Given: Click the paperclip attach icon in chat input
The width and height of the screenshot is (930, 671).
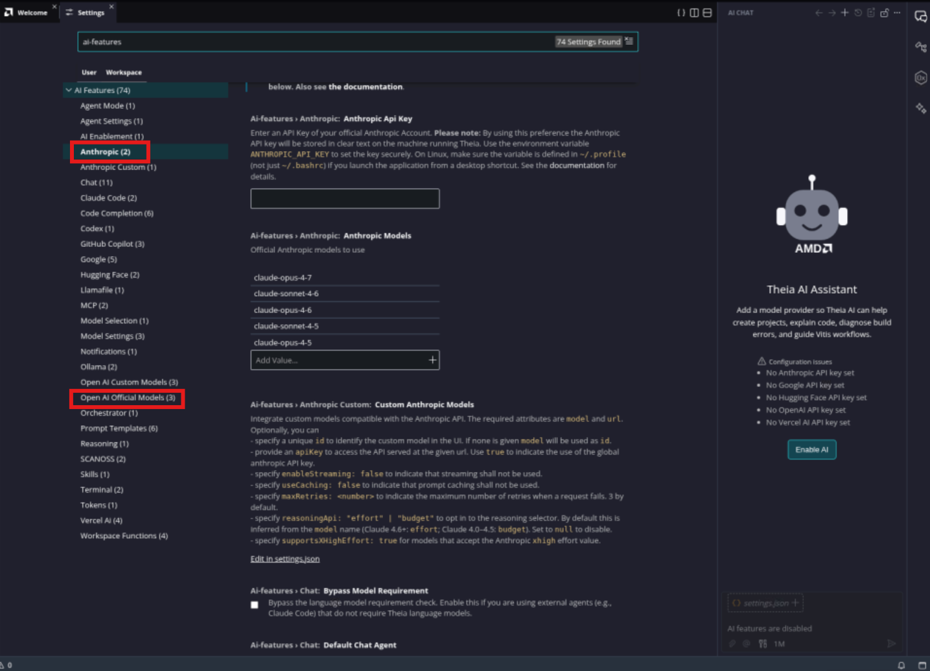Looking at the screenshot, I should tap(732, 644).
